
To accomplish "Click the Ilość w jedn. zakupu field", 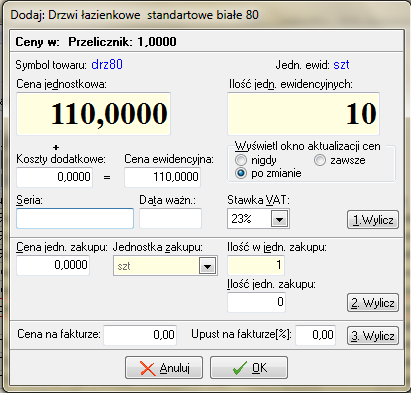I will point(256,265).
